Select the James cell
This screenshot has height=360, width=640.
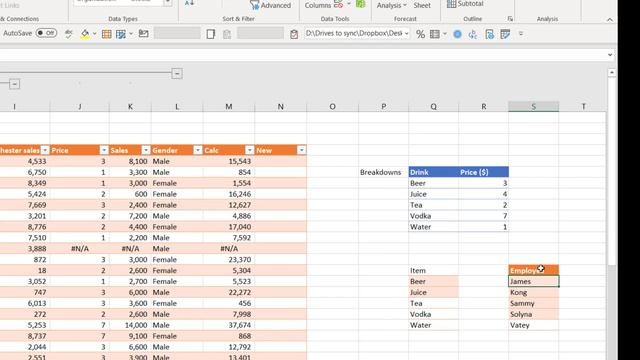(x=533, y=281)
